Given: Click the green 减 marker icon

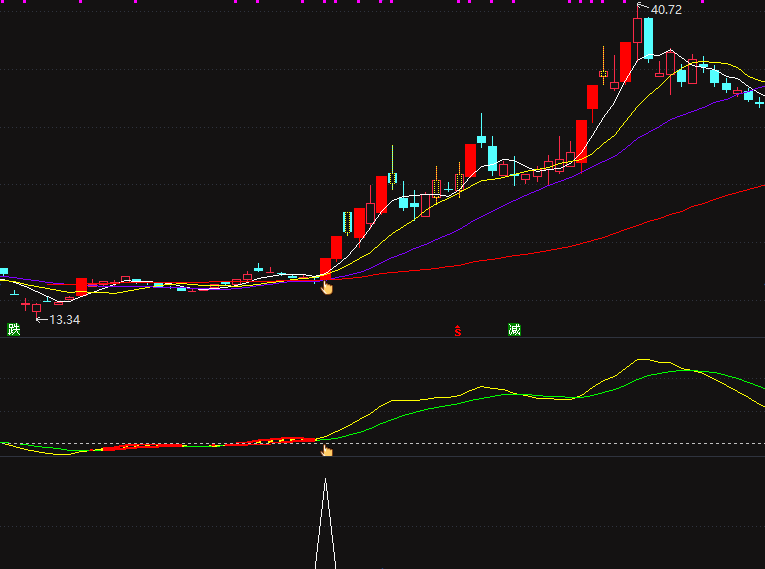Looking at the screenshot, I should (514, 330).
